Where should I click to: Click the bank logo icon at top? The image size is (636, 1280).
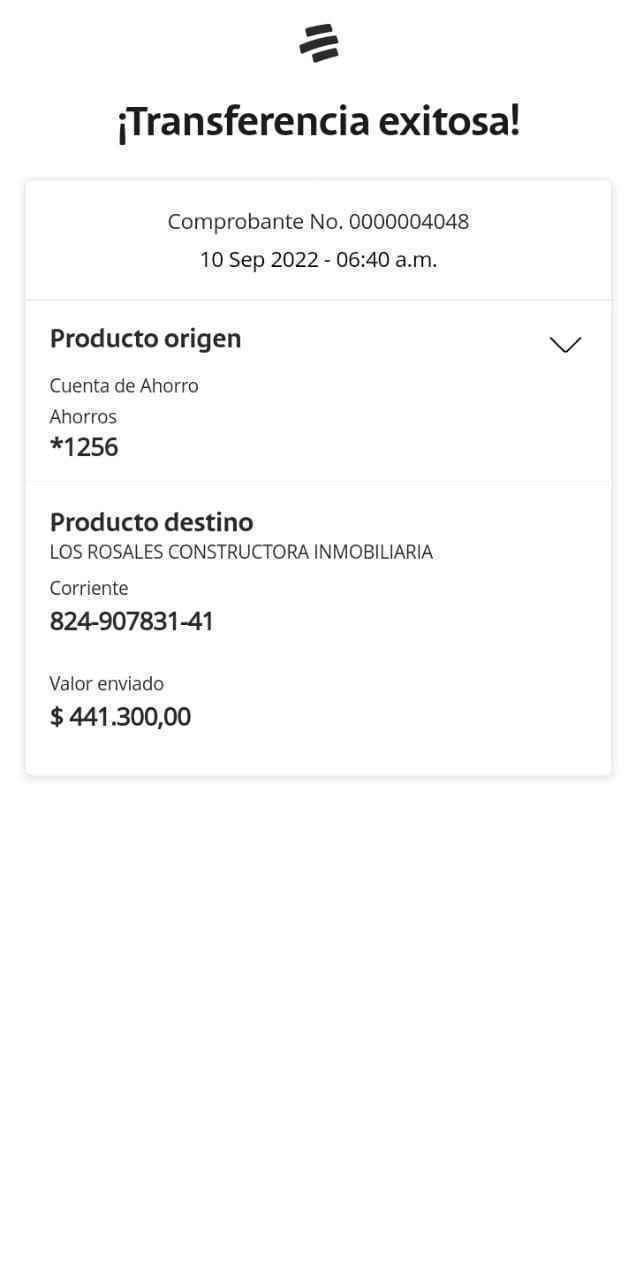[319, 44]
